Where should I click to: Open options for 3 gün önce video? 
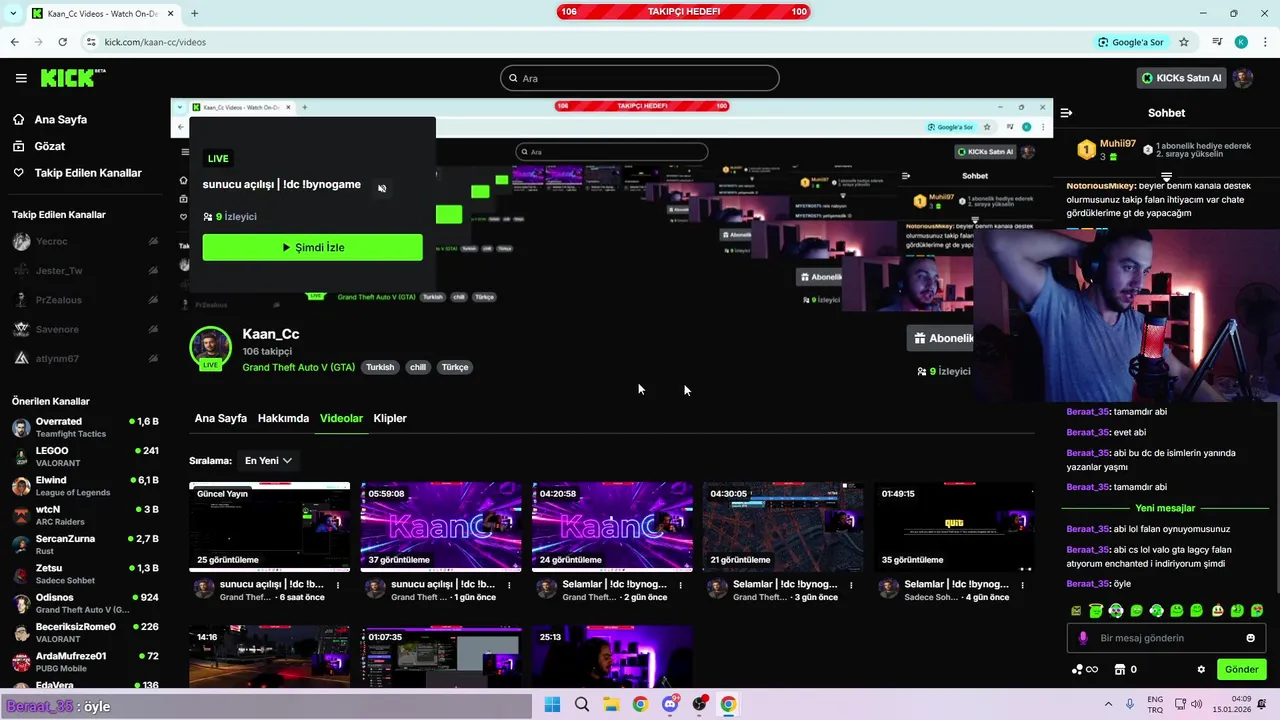pos(851,585)
